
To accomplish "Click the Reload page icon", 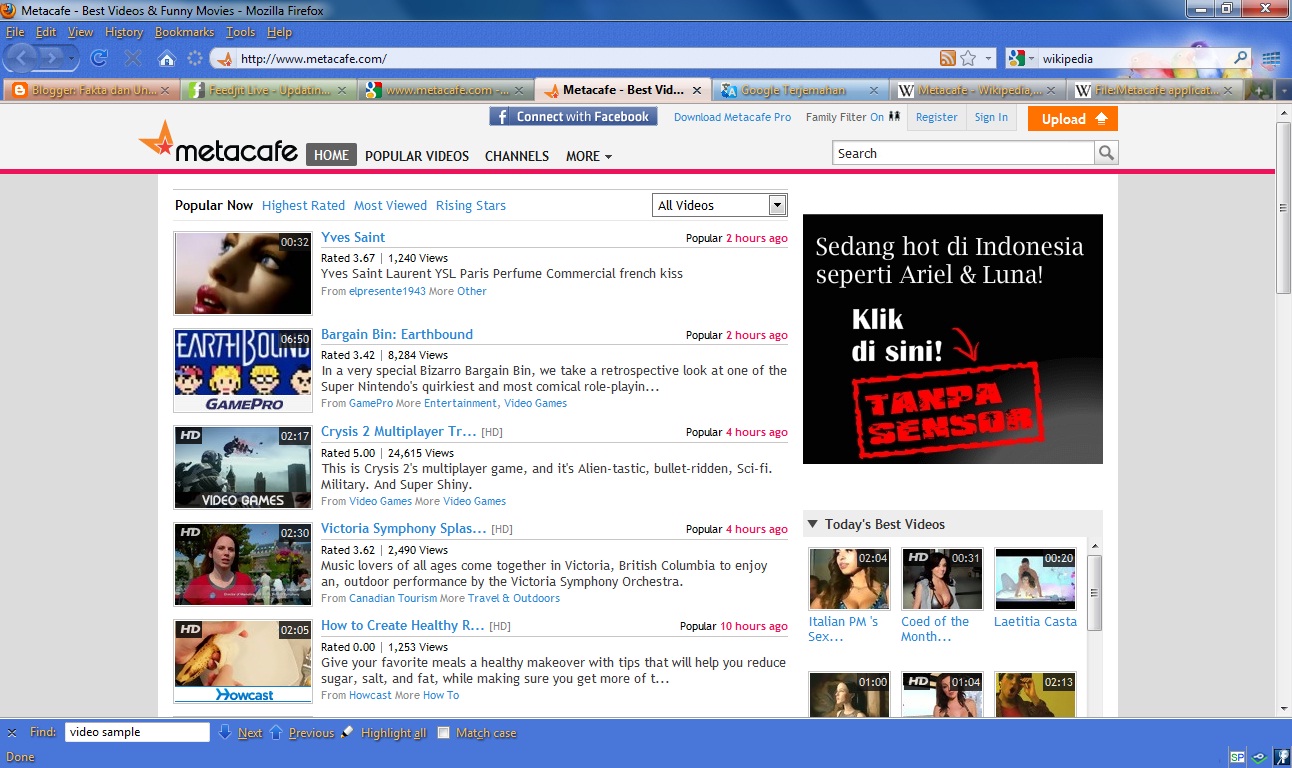I will pyautogui.click(x=99, y=59).
